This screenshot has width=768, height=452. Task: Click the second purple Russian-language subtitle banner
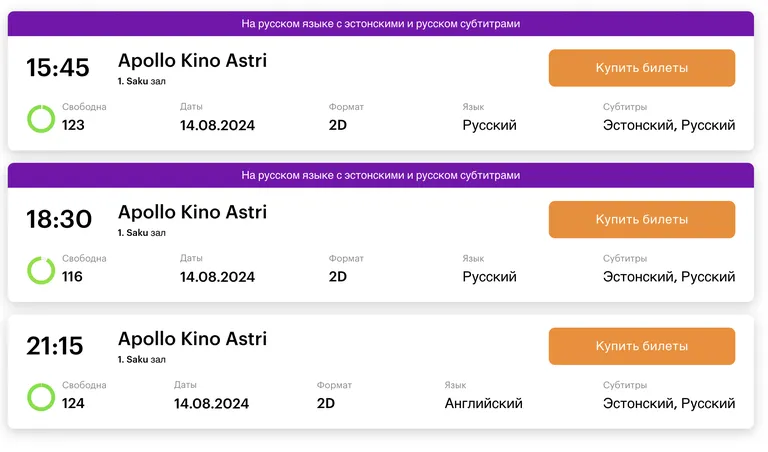[x=381, y=175]
